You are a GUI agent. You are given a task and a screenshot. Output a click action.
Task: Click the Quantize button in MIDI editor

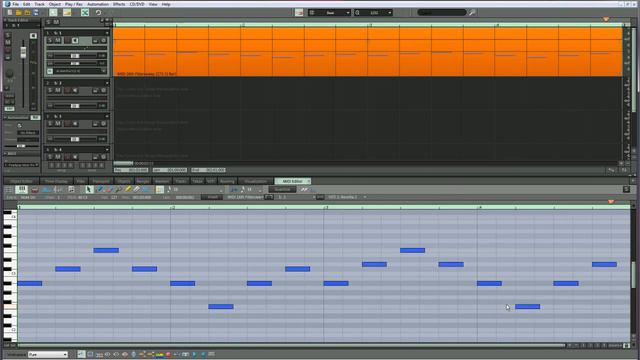pyautogui.click(x=282, y=189)
